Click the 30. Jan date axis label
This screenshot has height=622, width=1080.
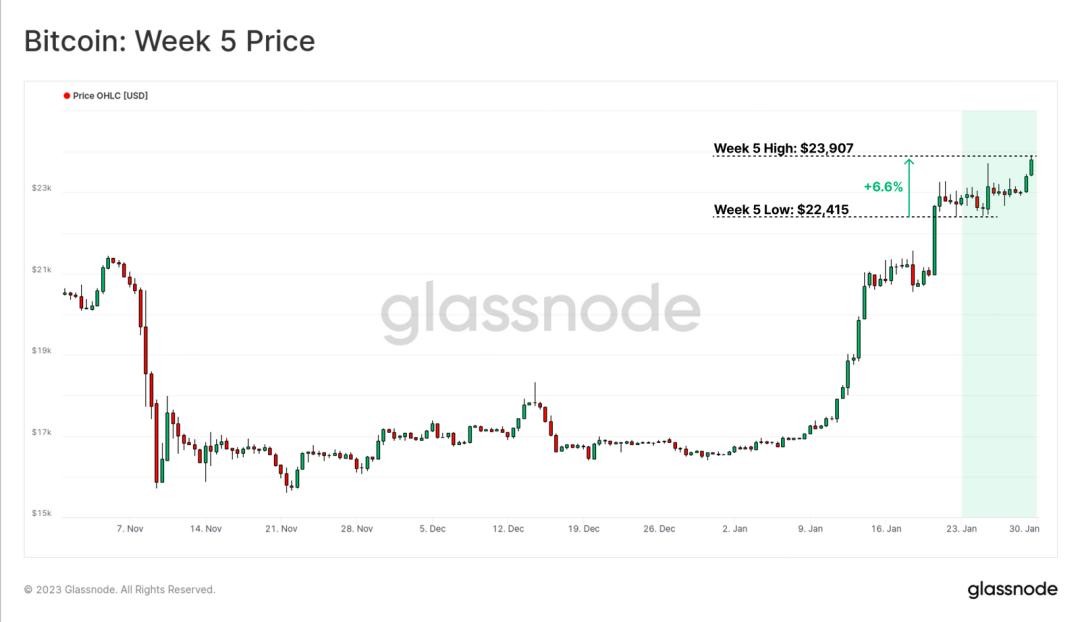(x=1024, y=528)
